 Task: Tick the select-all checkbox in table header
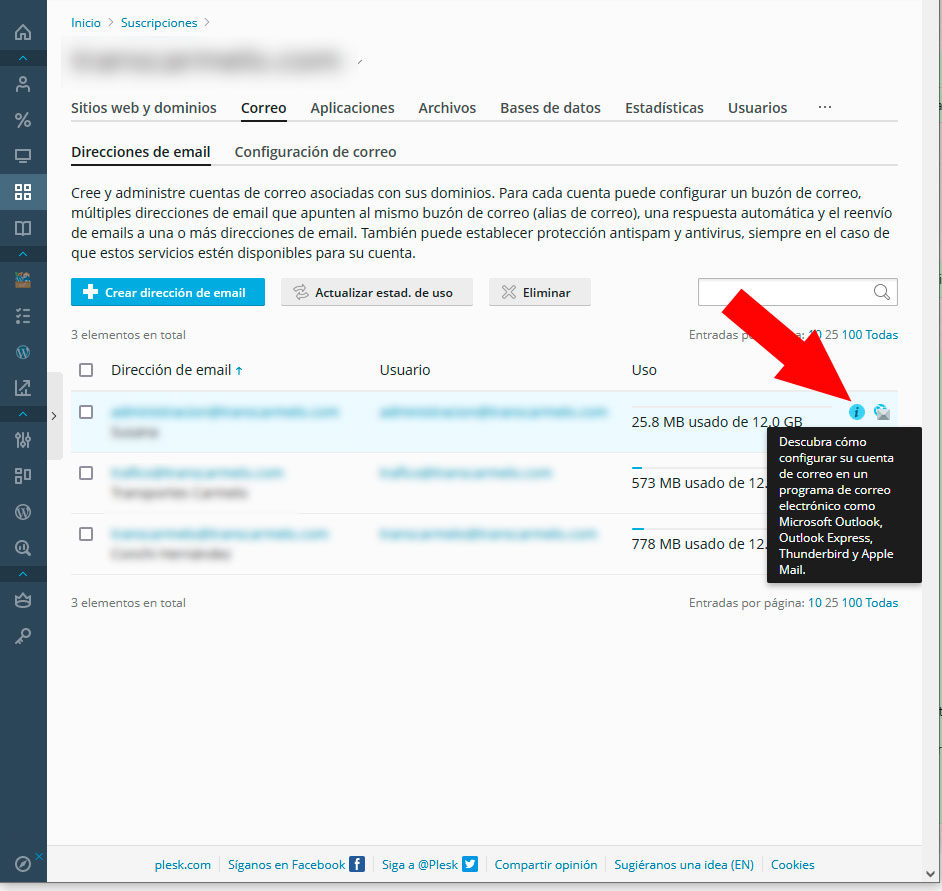point(86,369)
